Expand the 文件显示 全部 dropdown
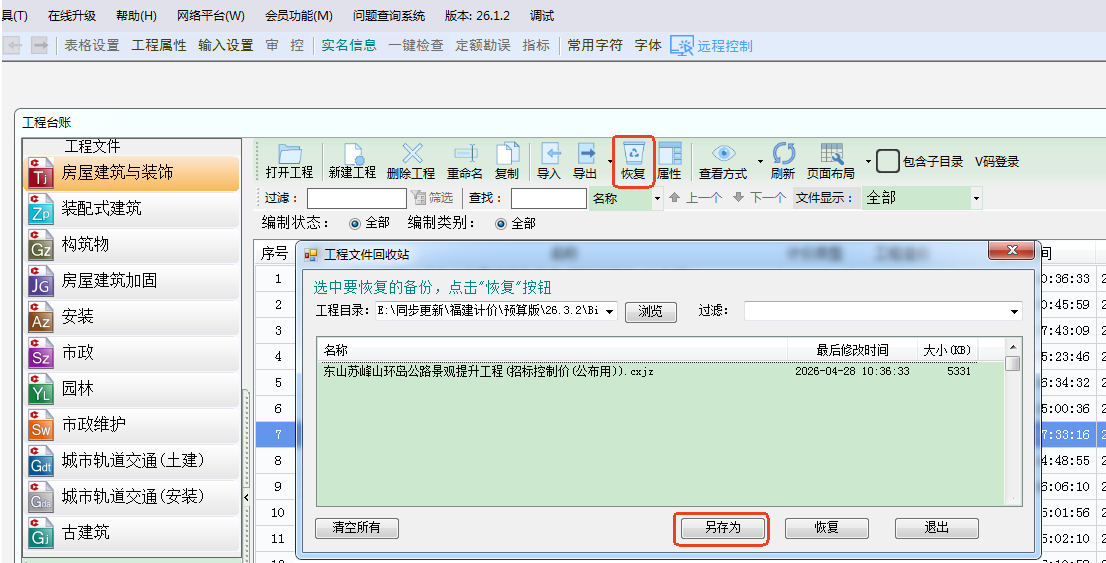 (x=976, y=198)
